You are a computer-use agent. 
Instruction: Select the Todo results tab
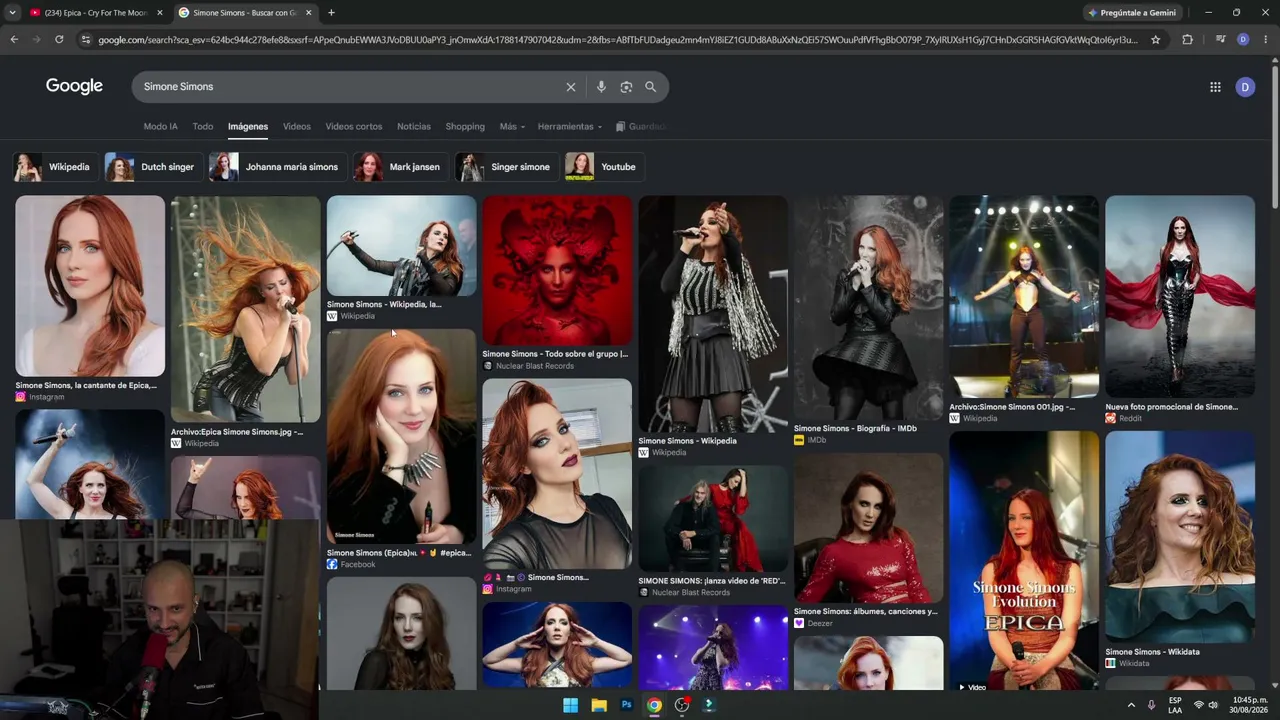[x=203, y=127]
